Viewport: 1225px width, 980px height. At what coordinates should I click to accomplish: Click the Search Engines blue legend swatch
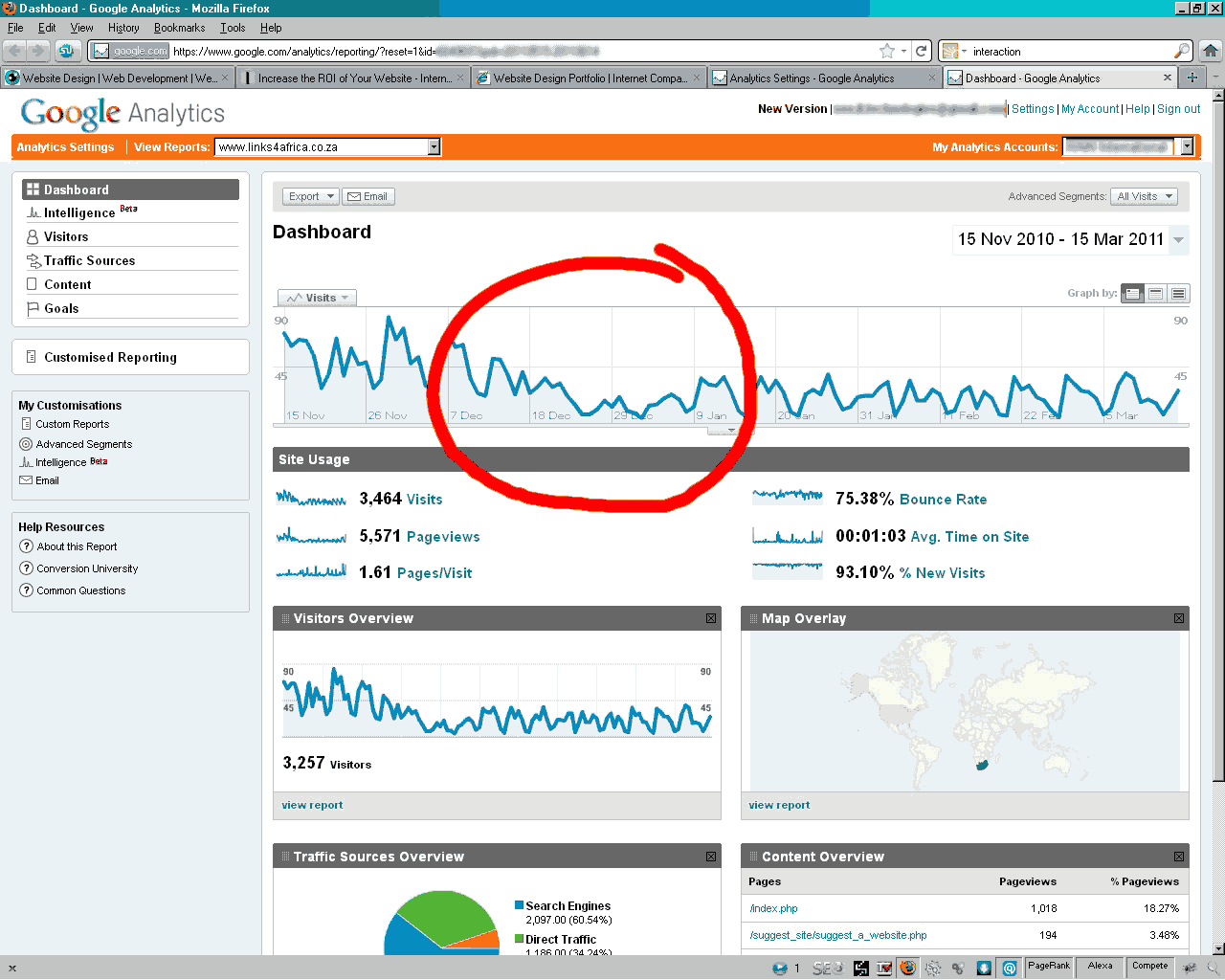tap(520, 904)
